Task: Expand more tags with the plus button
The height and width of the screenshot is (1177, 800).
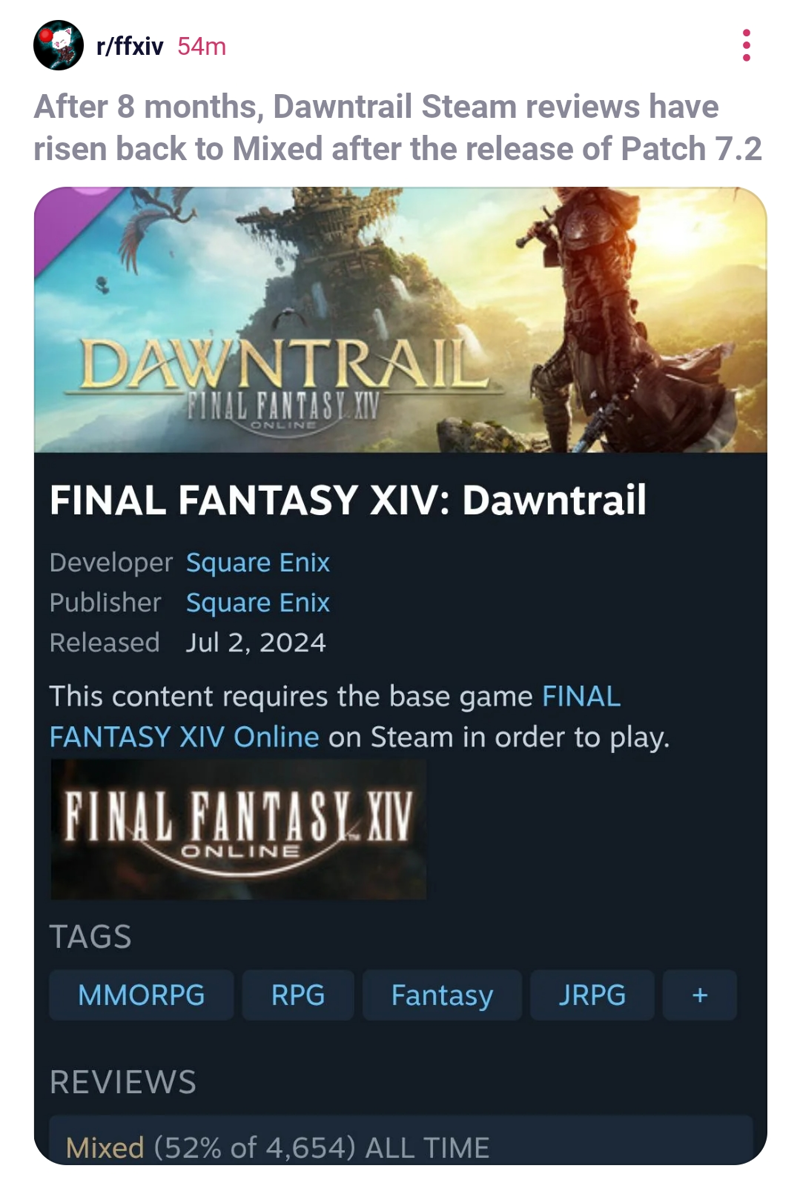Action: coord(699,995)
